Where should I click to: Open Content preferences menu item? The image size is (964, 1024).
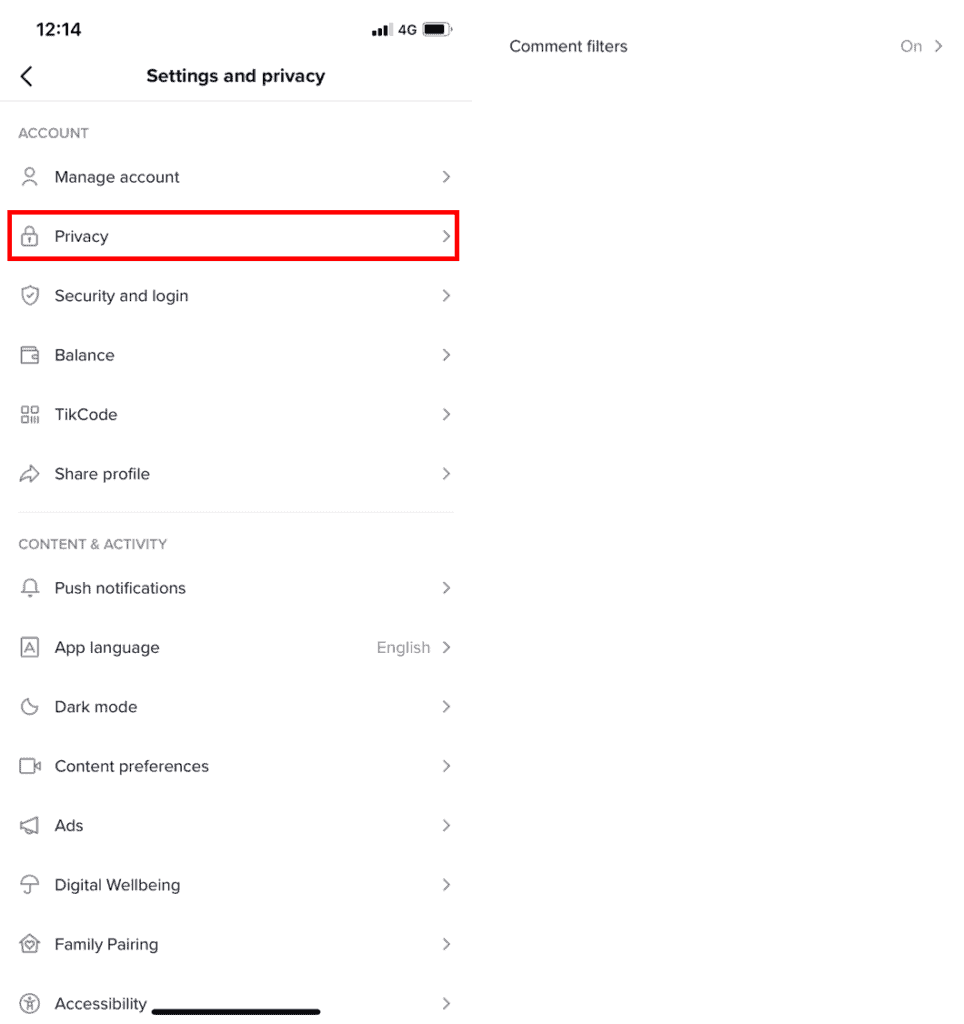pyautogui.click(x=236, y=765)
